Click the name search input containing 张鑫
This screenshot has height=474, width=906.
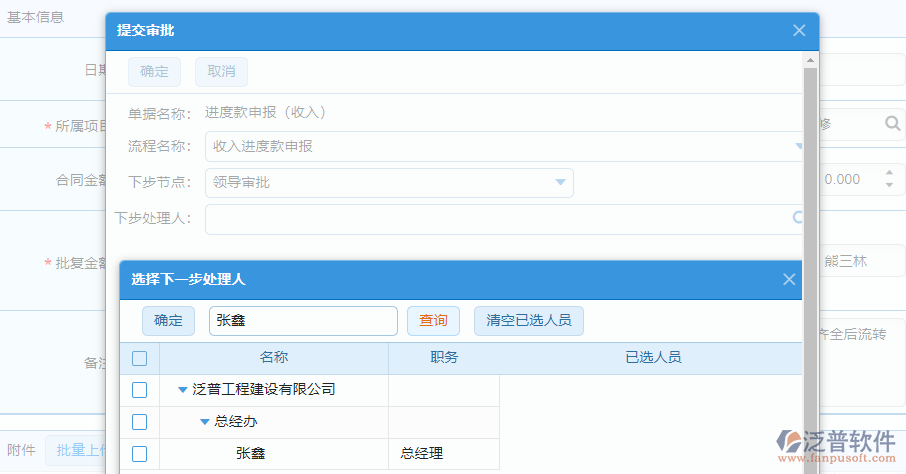303,320
